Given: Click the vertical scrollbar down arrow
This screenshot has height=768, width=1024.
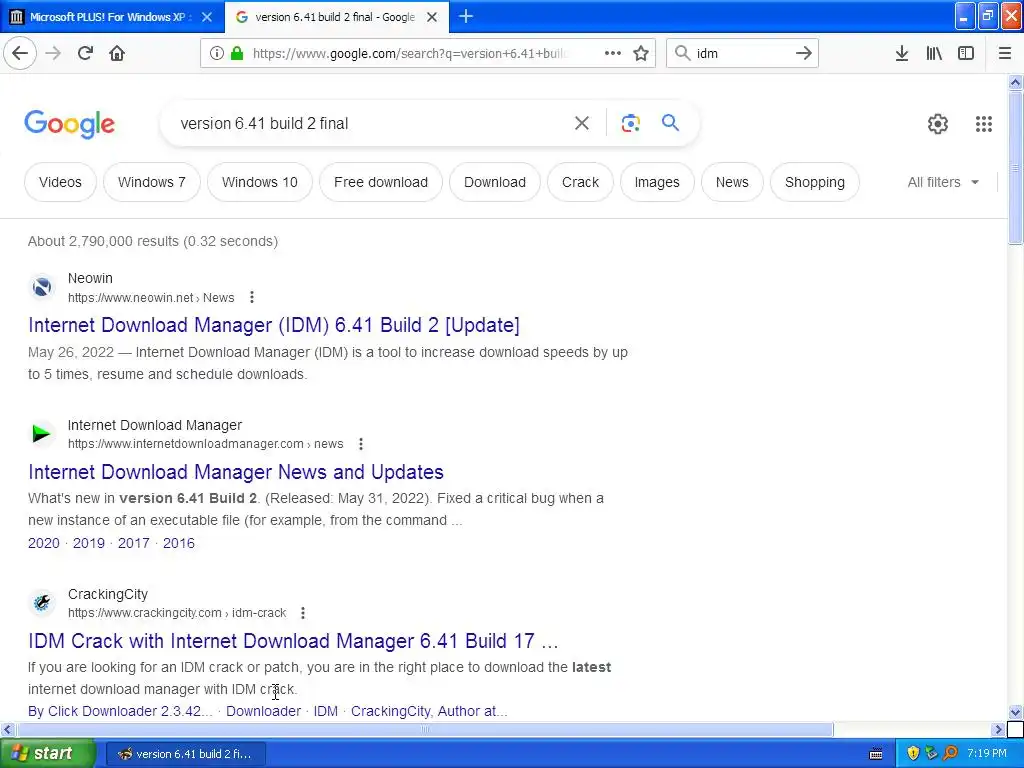Looking at the screenshot, I should [x=1015, y=712].
